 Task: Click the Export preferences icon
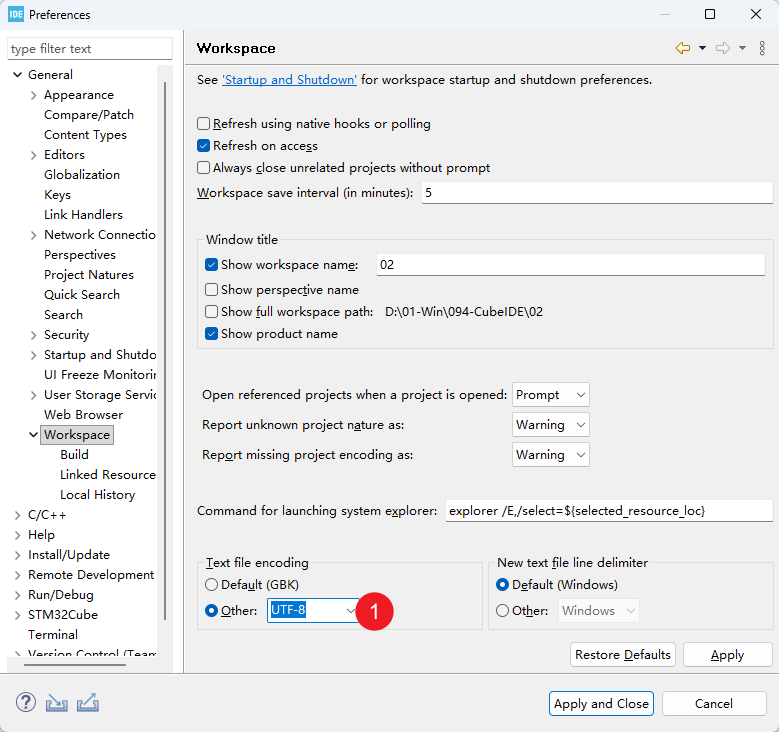(87, 703)
